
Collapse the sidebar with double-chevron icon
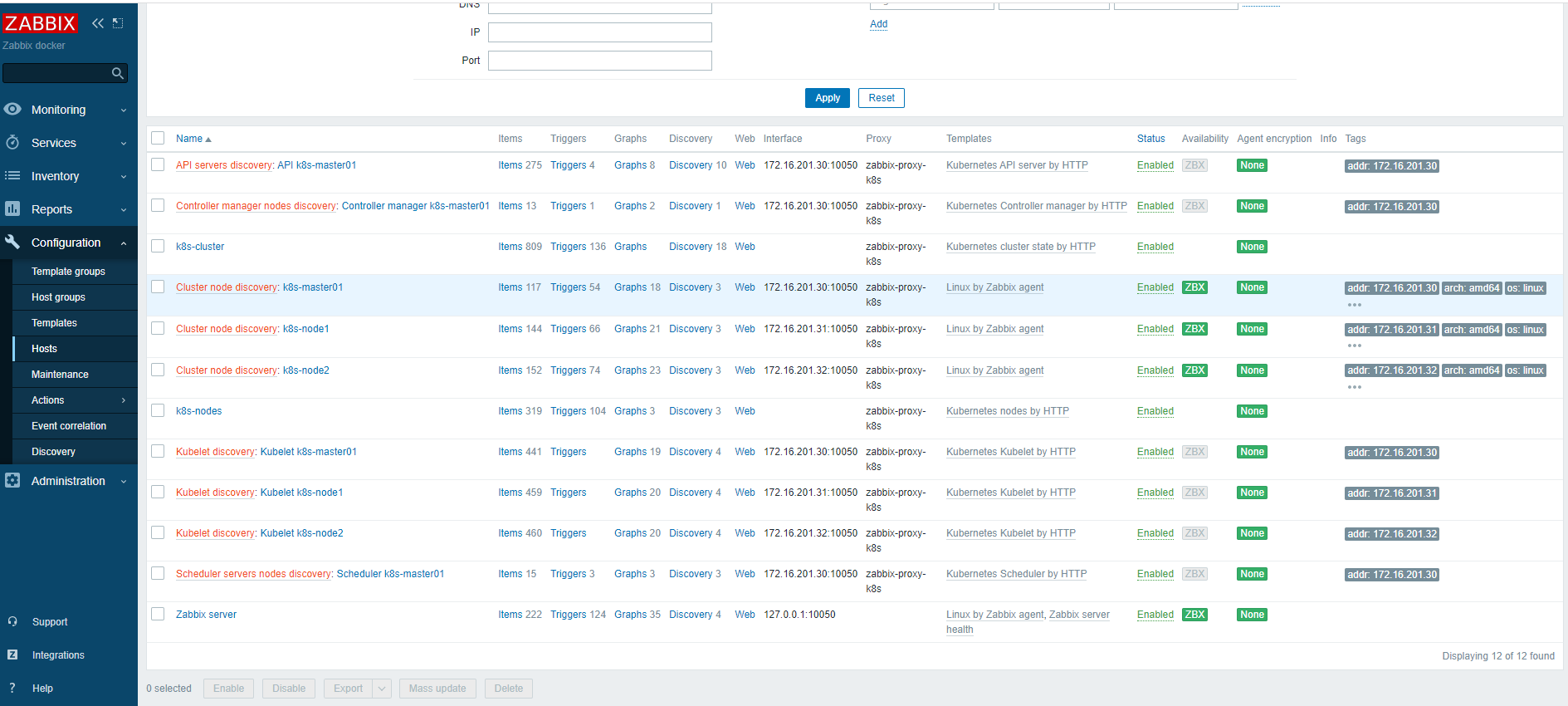[98, 23]
